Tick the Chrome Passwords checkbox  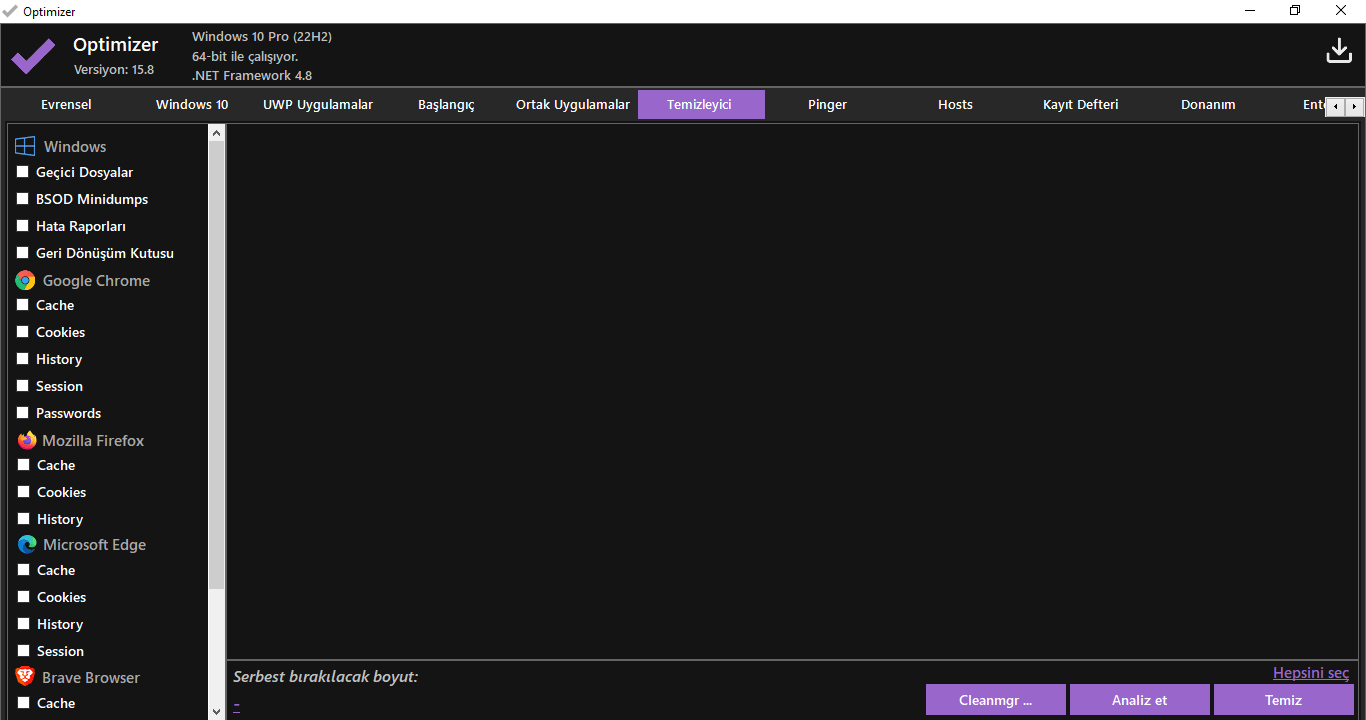[x=23, y=413]
